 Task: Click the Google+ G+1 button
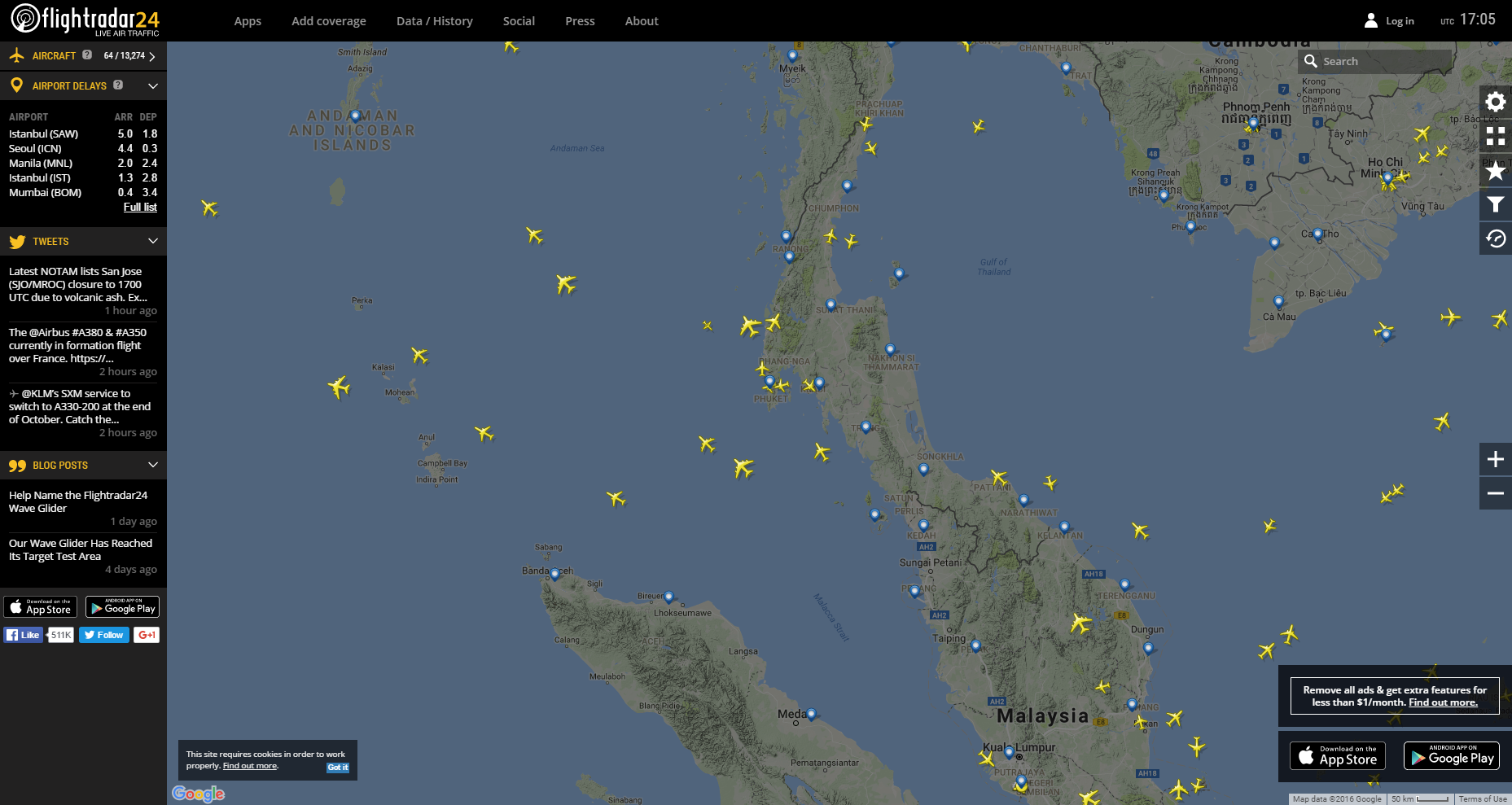coord(147,635)
